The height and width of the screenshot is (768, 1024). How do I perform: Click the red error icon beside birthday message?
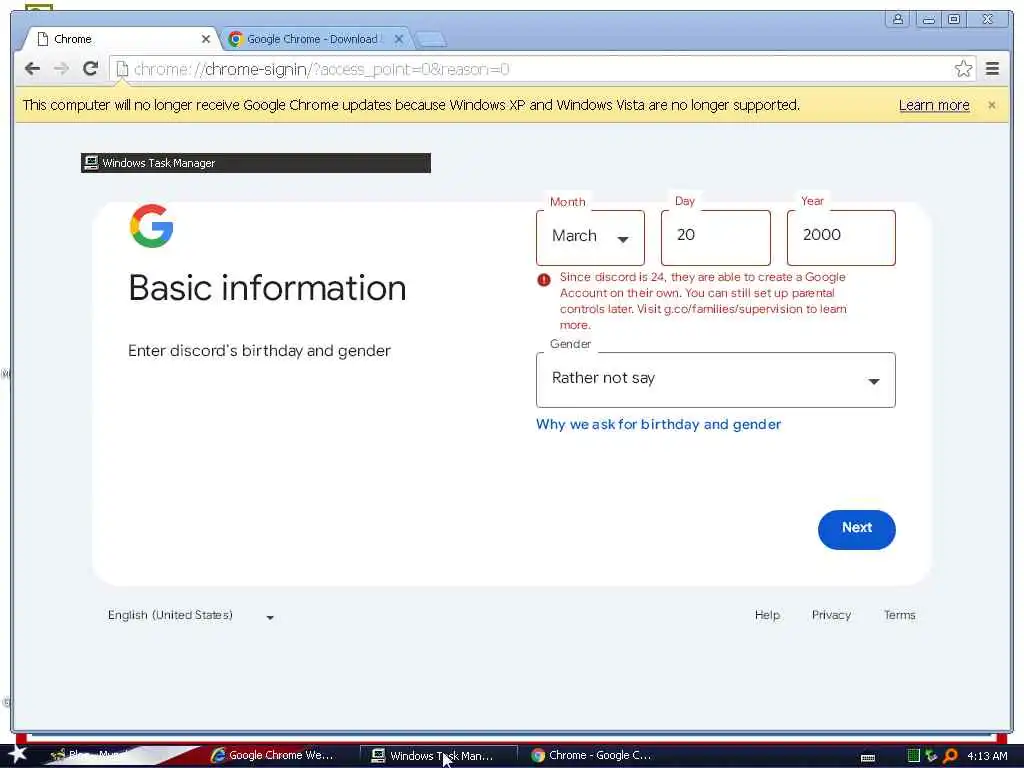pyautogui.click(x=543, y=280)
